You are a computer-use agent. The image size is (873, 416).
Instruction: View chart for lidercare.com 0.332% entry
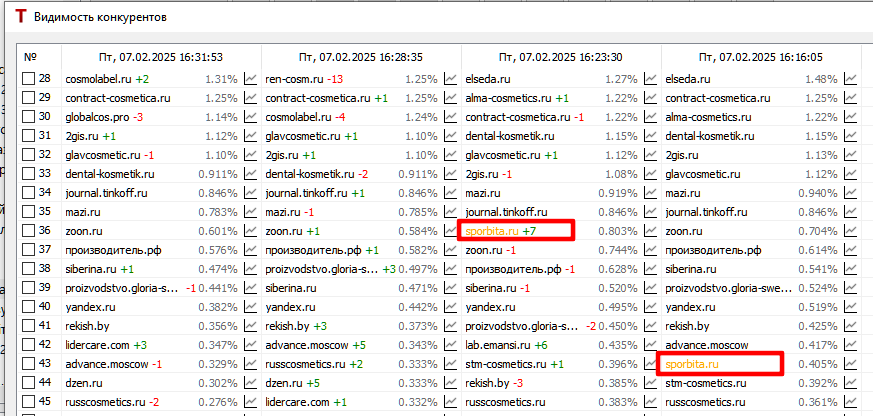coord(450,402)
